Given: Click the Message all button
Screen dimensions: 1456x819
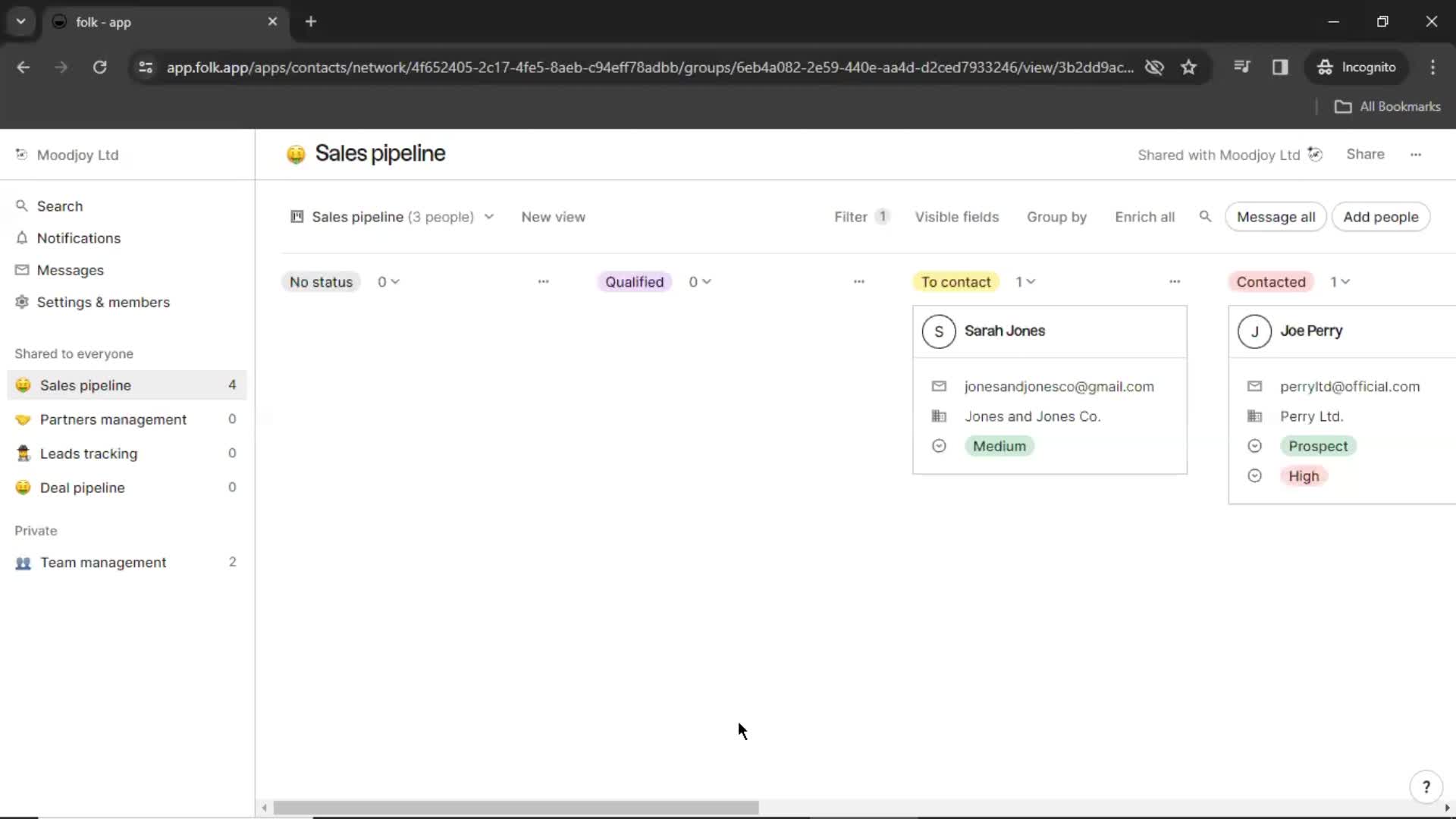Looking at the screenshot, I should pyautogui.click(x=1276, y=217).
